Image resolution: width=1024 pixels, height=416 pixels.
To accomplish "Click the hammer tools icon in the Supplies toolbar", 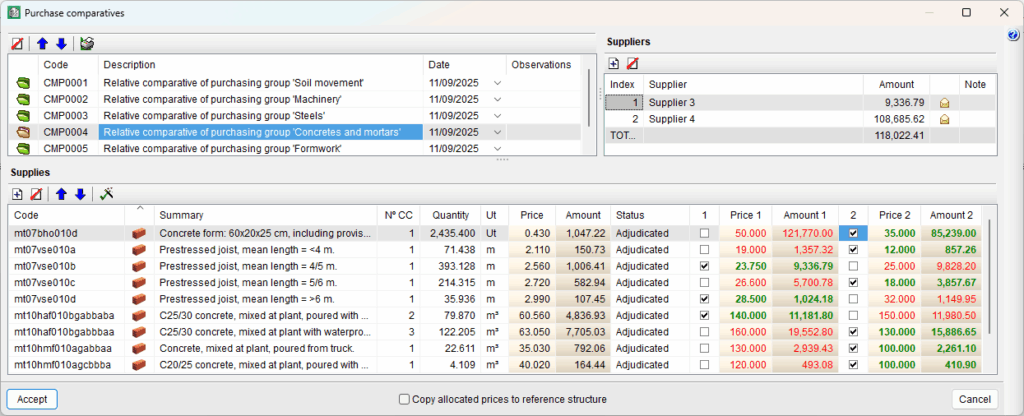I will pos(107,193).
